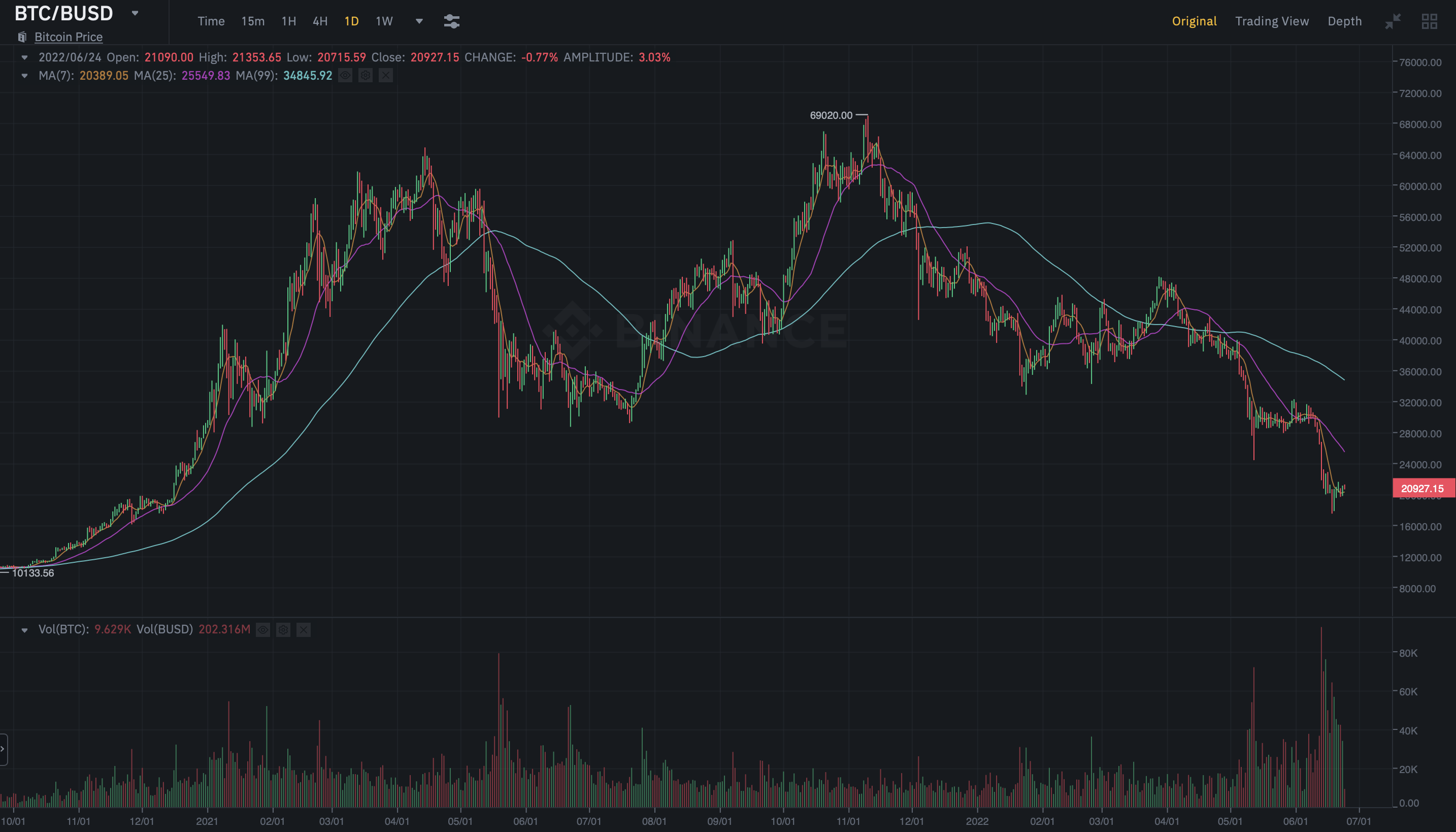
Task: Switch to Trading View chart
Action: (x=1272, y=21)
